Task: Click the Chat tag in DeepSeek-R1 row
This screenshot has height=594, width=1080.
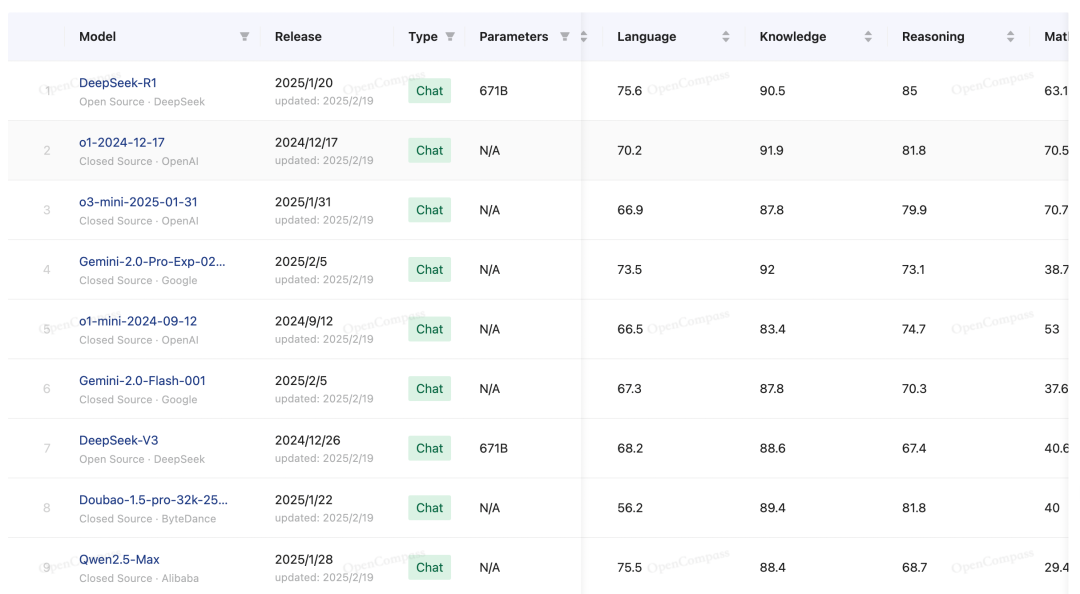Action: tap(429, 91)
